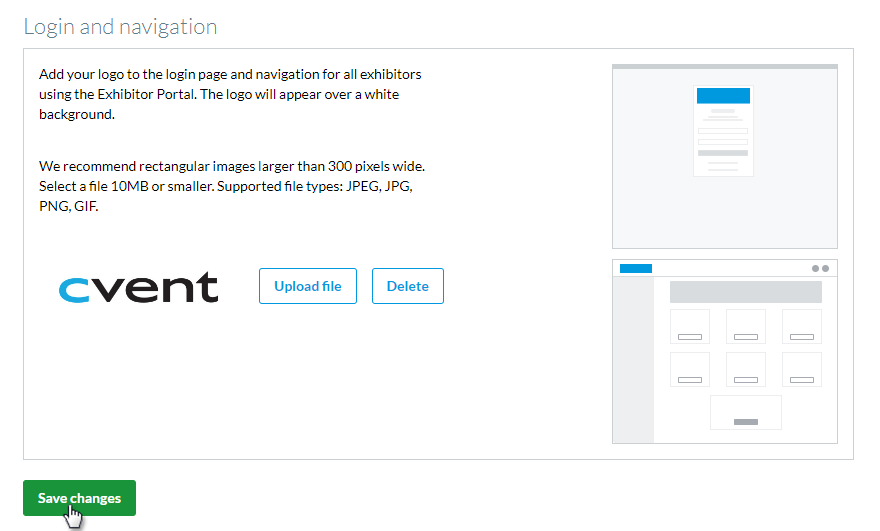Viewport: 880px width, 531px height.
Task: Select top-right tile in navigation preview grid
Action: coord(801,326)
